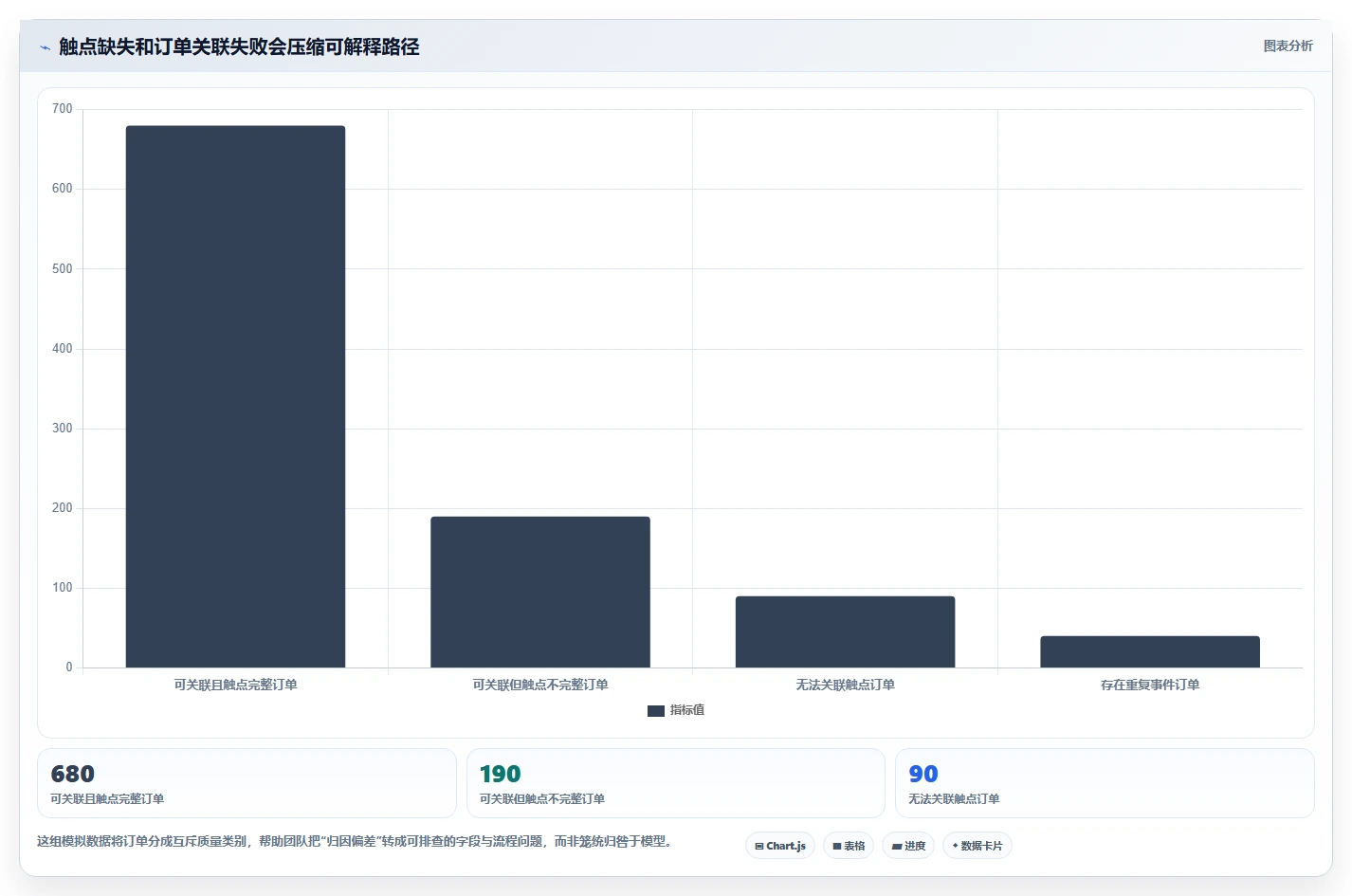Click x-axis label 无法关联触点订单
Screen dimensions: 1352x896
point(845,685)
